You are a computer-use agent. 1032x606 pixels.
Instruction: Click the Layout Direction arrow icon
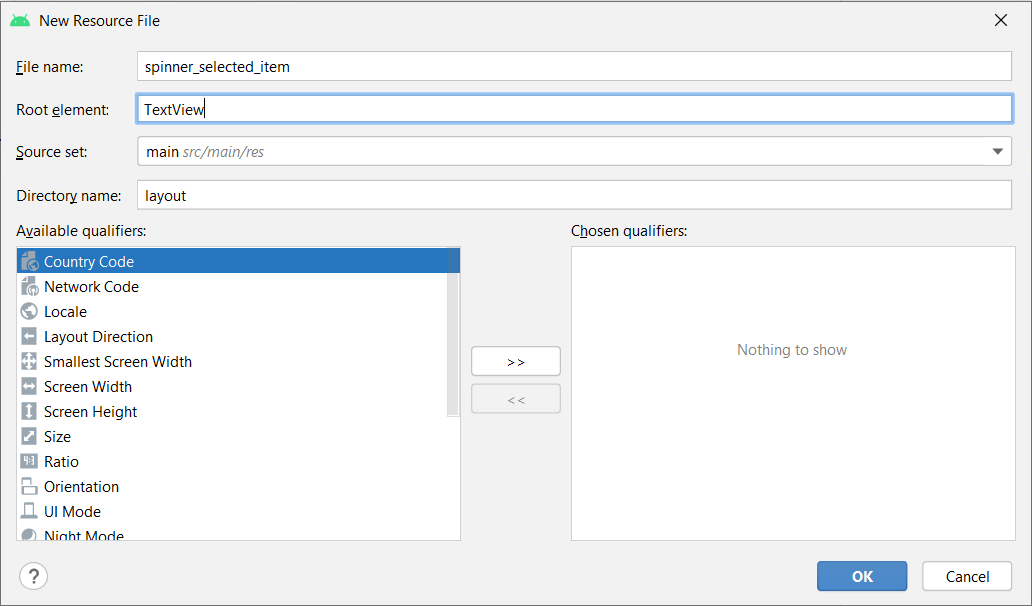[x=29, y=336]
